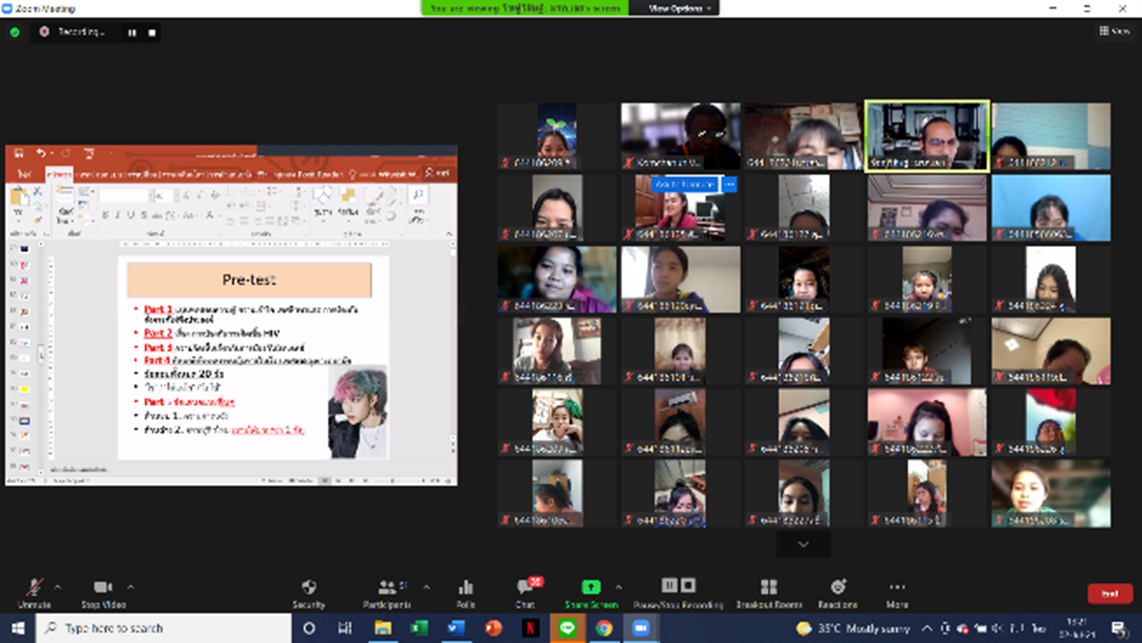1142x643 pixels.
Task: Click the green Share Screen icon
Action: (591, 590)
